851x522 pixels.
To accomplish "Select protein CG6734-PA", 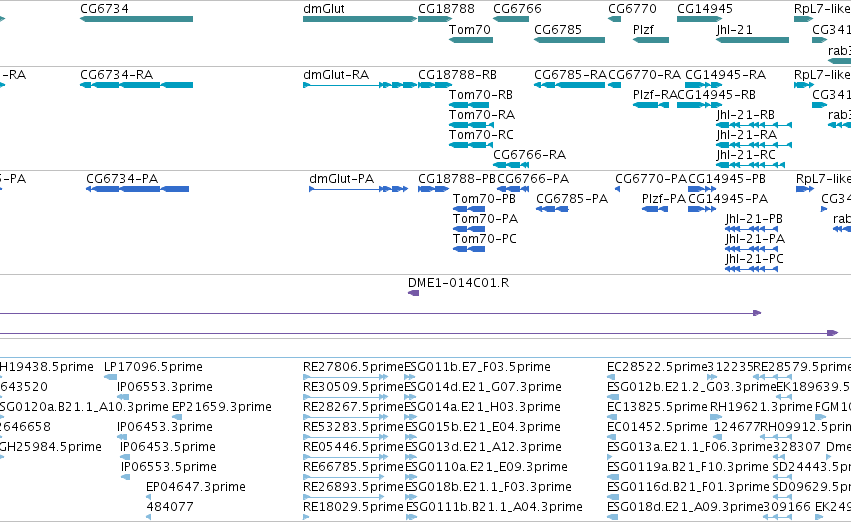I will [122, 179].
